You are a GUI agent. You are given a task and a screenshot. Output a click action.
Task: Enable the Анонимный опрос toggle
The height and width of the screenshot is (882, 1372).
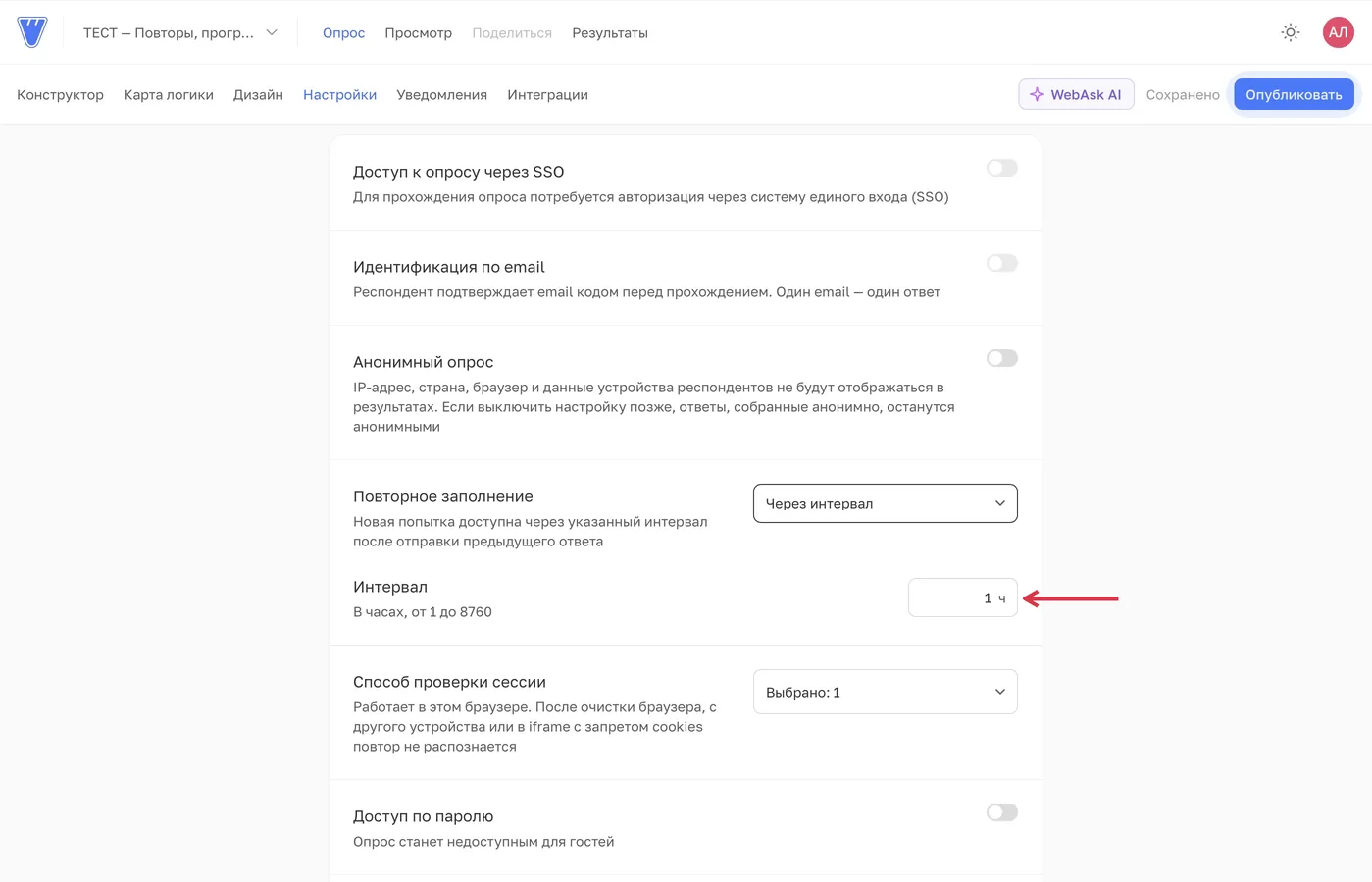click(x=1001, y=358)
